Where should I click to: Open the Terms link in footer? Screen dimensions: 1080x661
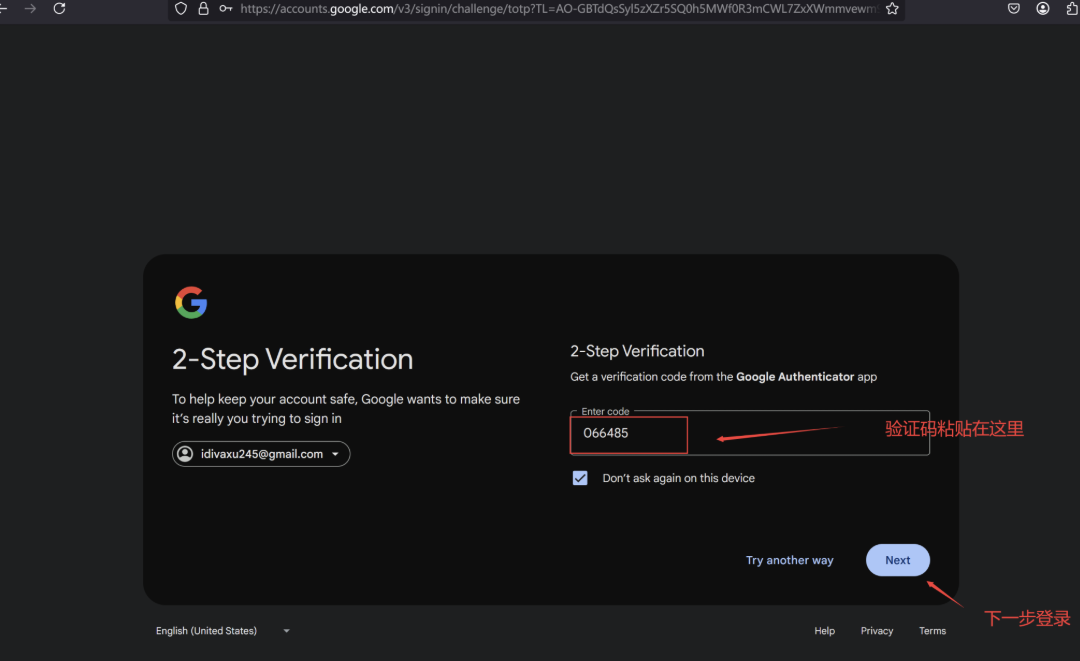(x=932, y=631)
